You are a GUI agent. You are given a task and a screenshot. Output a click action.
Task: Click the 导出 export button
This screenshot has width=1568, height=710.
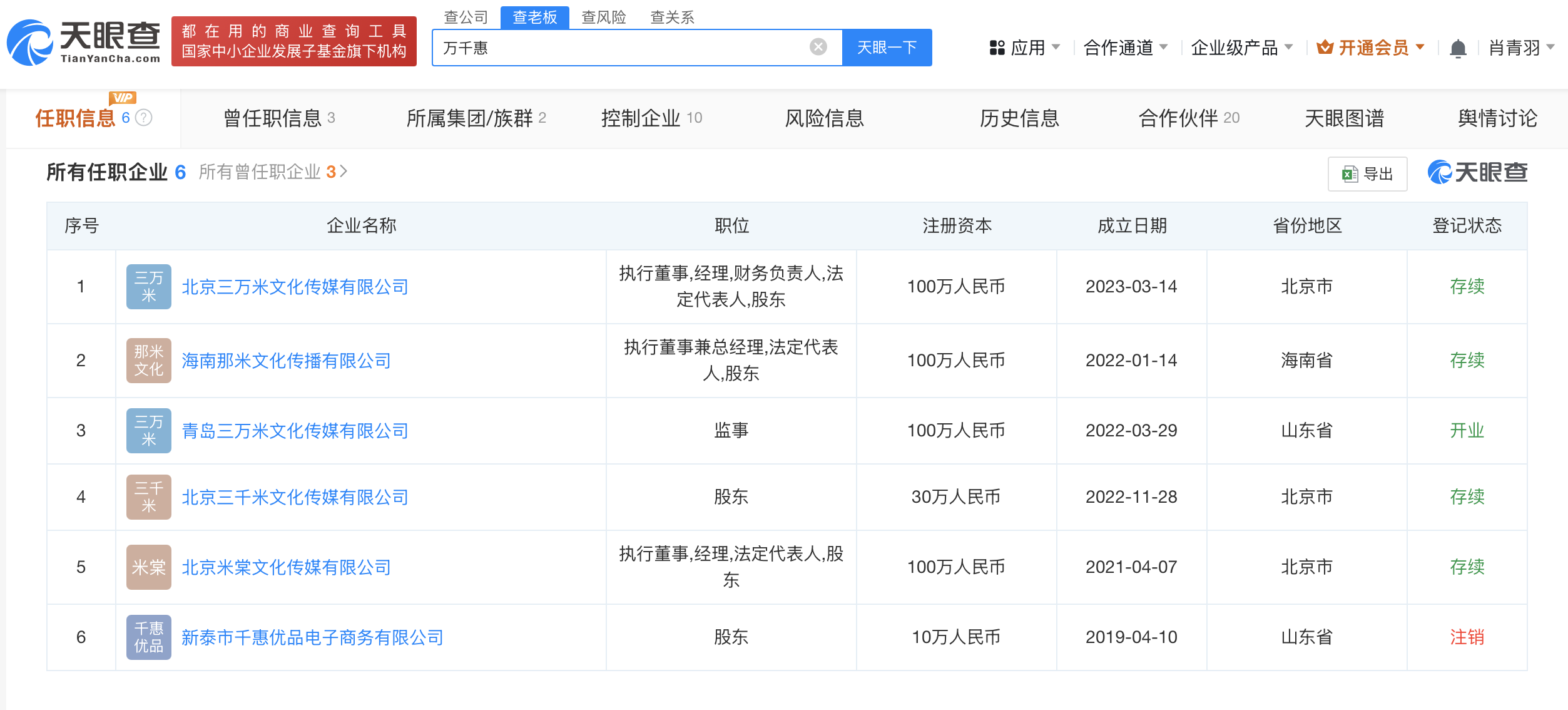click(1367, 174)
